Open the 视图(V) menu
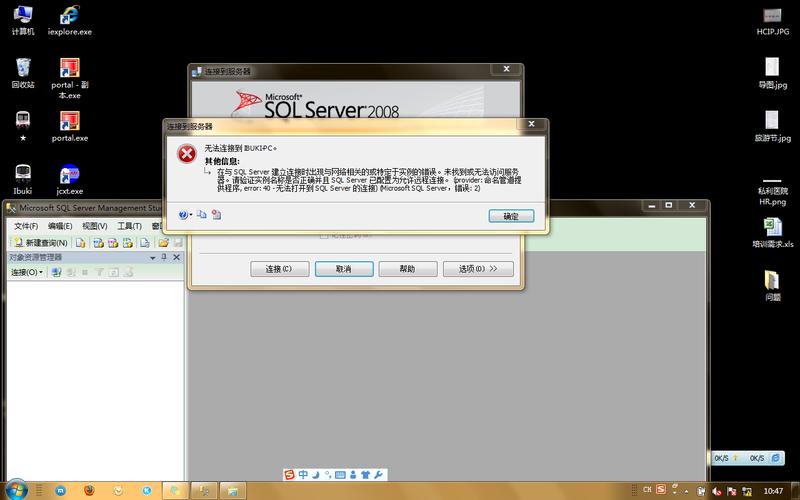Screen dimensions: 800x500 (x=94, y=226)
